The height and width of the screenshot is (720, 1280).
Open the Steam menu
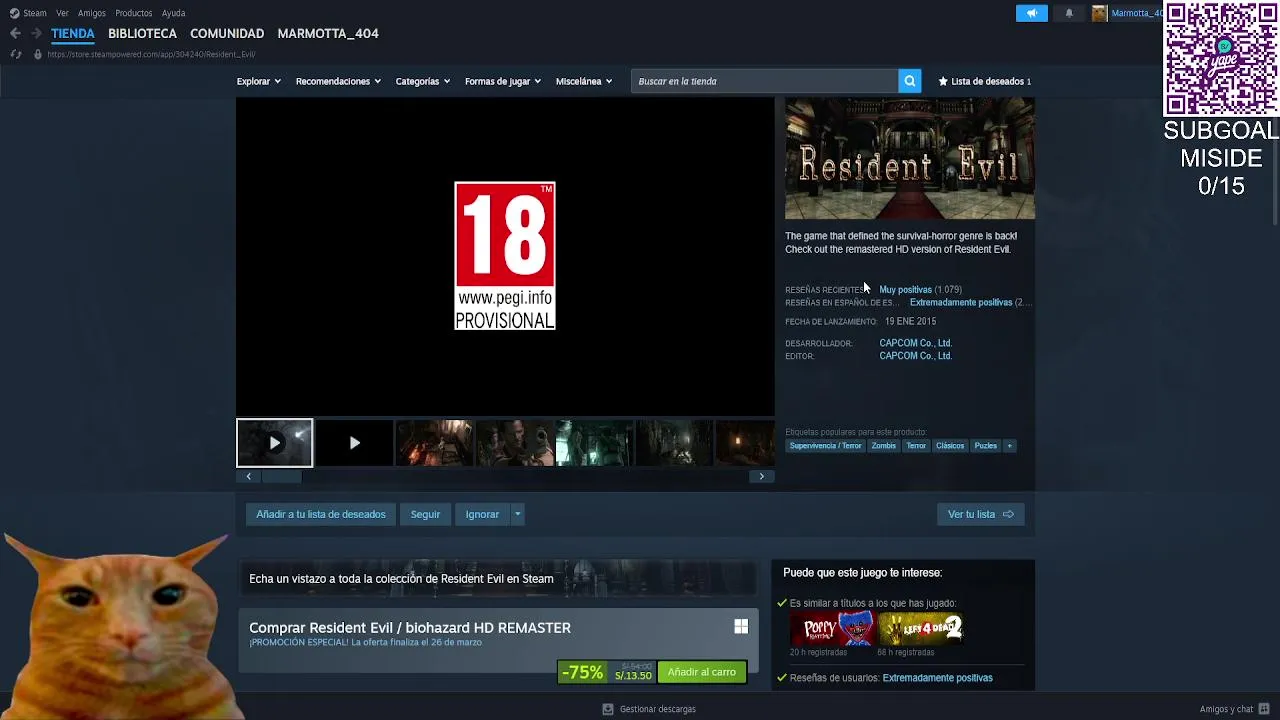pos(35,13)
